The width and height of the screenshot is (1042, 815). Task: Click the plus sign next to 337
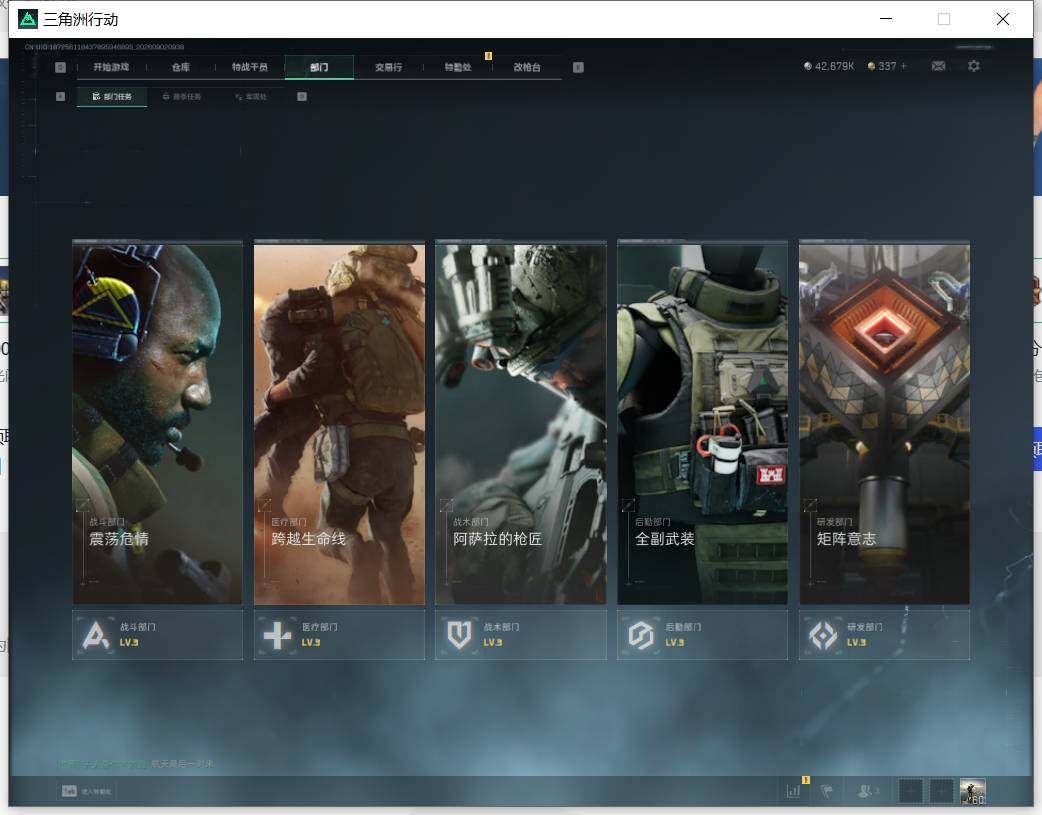tap(904, 66)
